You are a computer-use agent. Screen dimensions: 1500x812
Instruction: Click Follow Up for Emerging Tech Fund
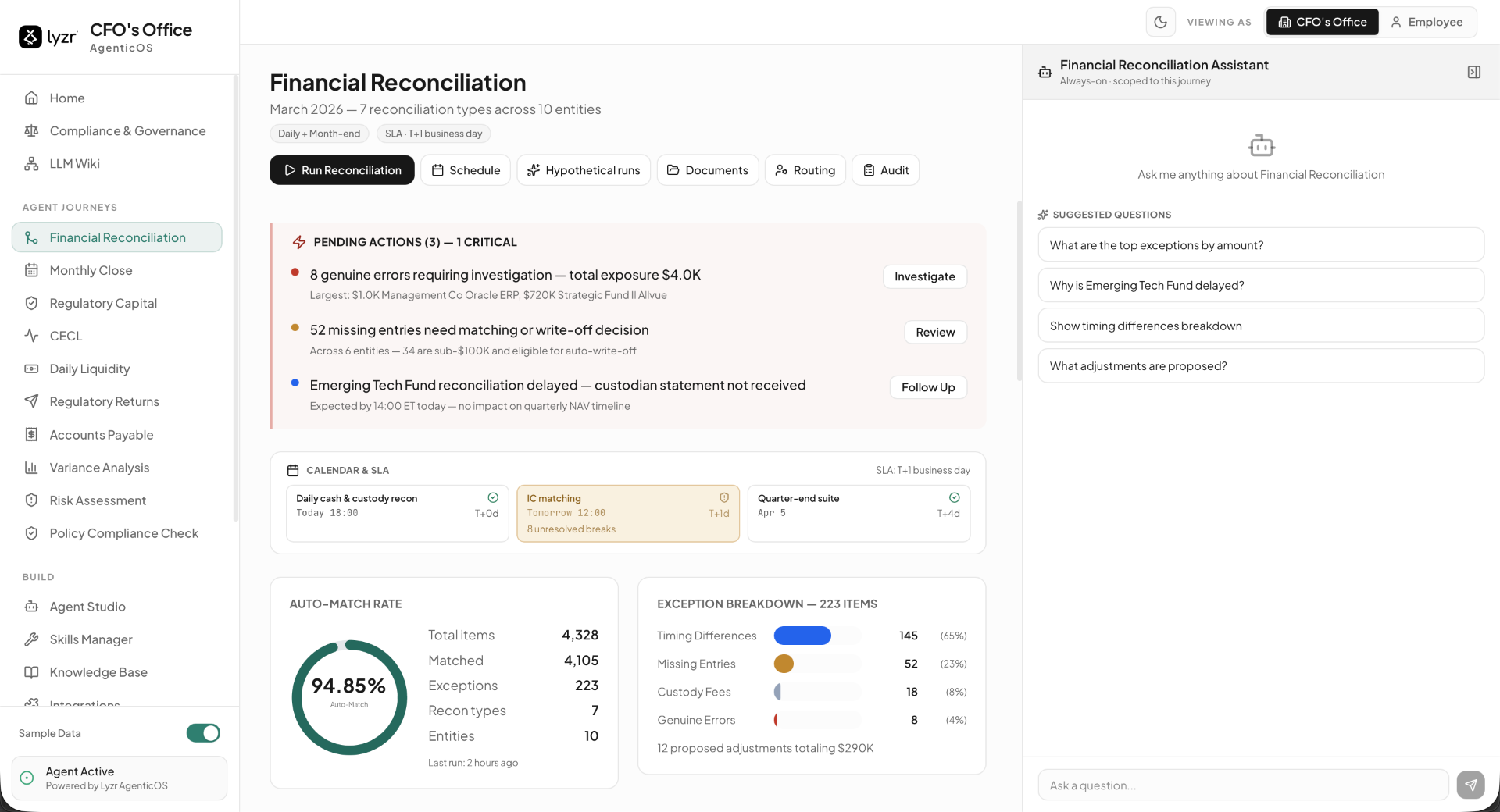click(928, 387)
